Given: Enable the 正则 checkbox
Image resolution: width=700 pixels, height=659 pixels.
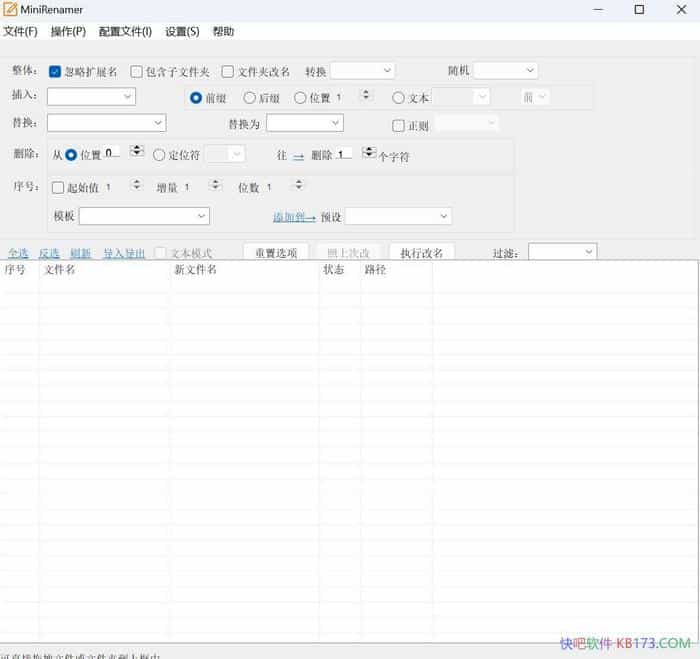Looking at the screenshot, I should [x=398, y=126].
